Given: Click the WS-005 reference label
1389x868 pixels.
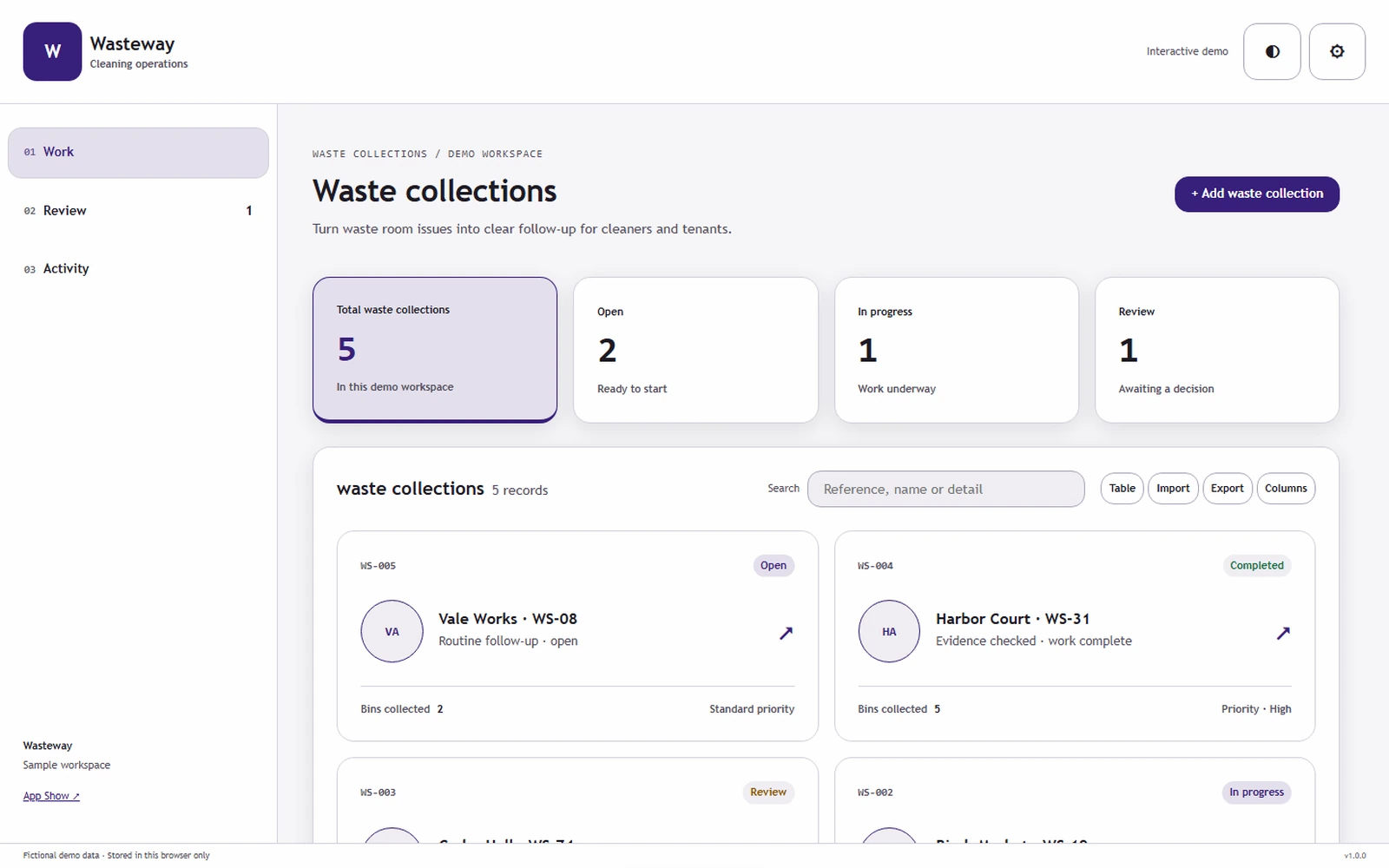Looking at the screenshot, I should pyautogui.click(x=379, y=566).
